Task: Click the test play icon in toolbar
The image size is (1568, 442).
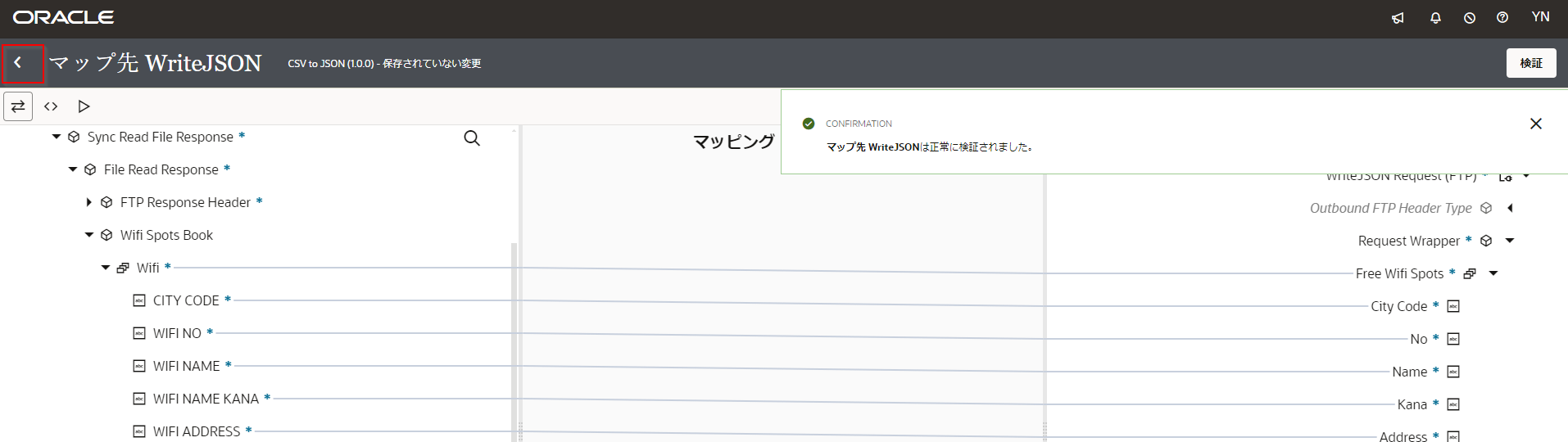Action: [84, 106]
